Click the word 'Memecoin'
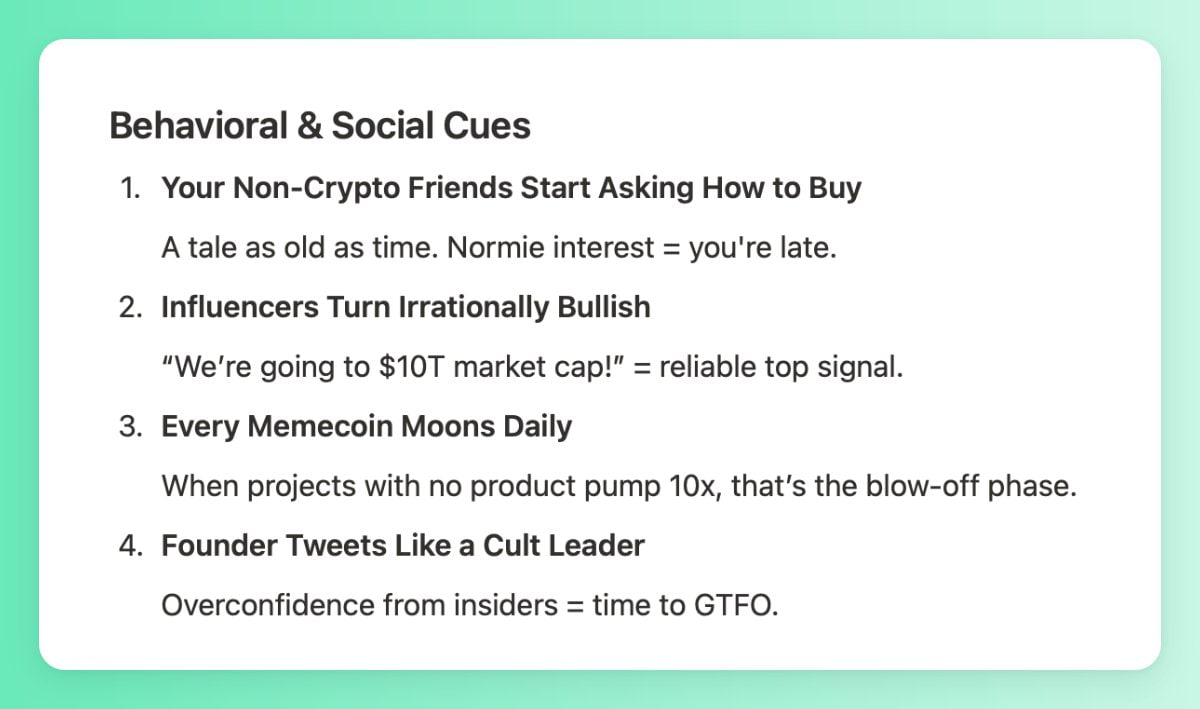This screenshot has height=709, width=1200. [321, 426]
